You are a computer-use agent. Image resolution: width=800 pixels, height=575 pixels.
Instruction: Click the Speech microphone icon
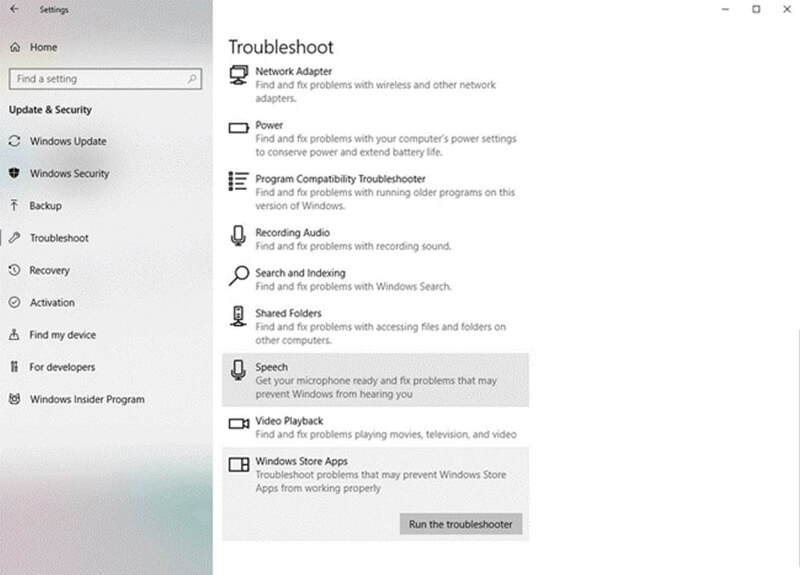[238, 370]
